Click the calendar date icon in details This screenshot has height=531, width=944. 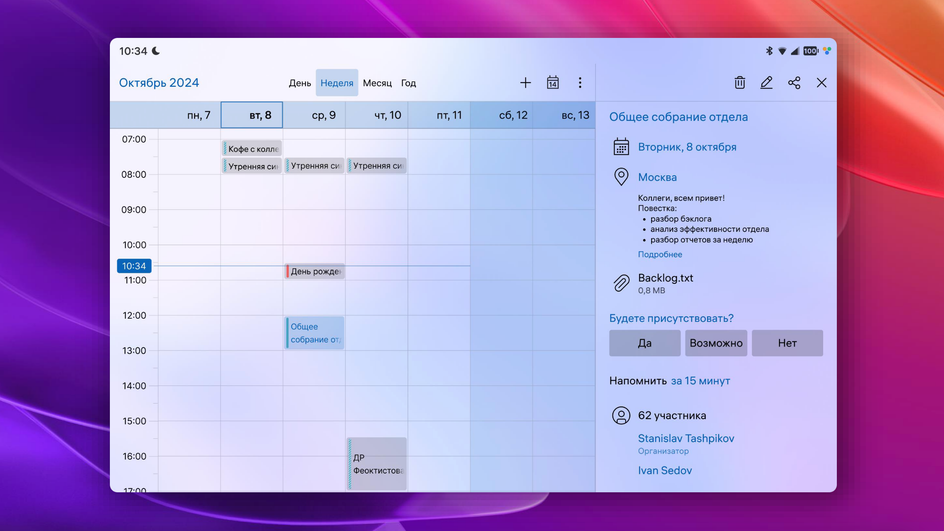[621, 146]
